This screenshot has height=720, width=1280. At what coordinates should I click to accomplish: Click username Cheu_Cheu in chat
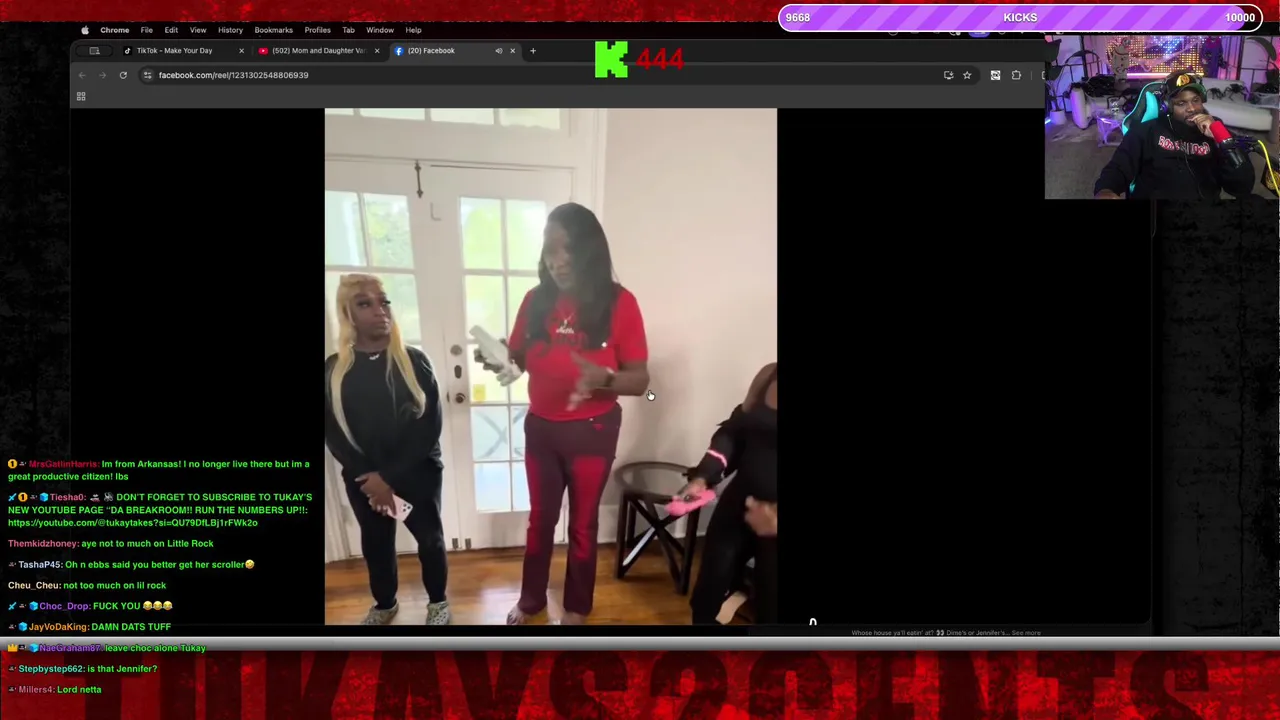pos(34,586)
